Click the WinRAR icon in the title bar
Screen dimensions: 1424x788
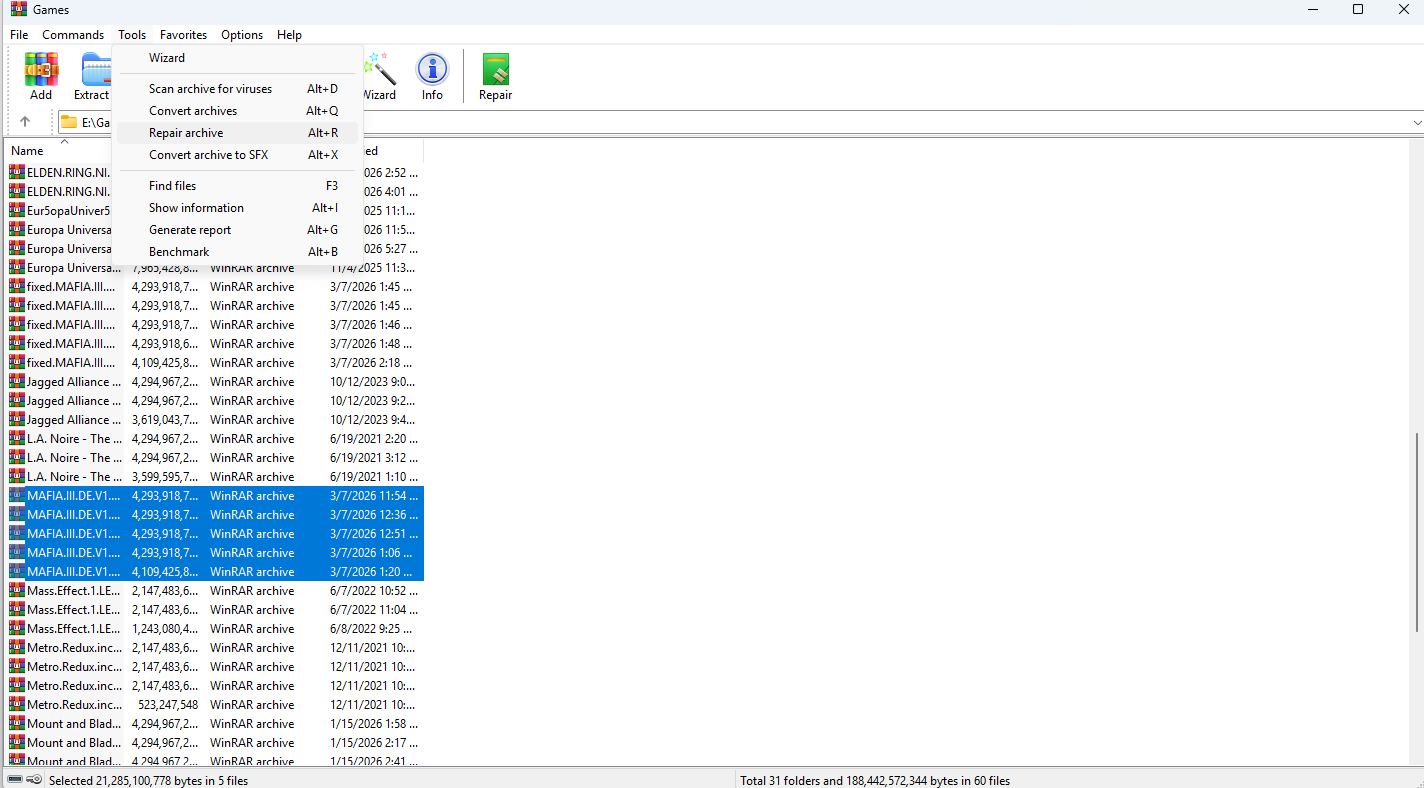[18, 9]
